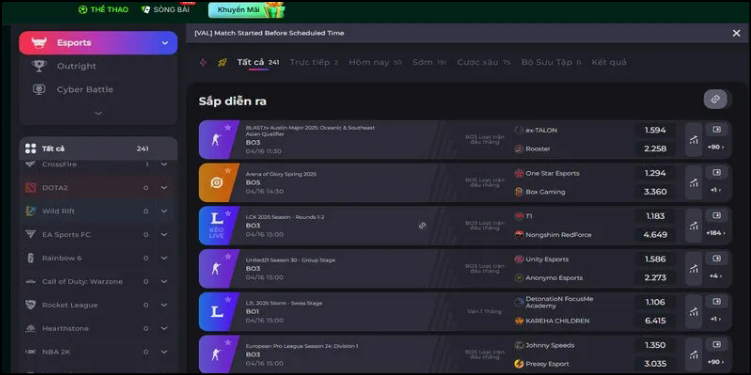
Task: Click the Hearthstone icon
Action: click(x=31, y=329)
